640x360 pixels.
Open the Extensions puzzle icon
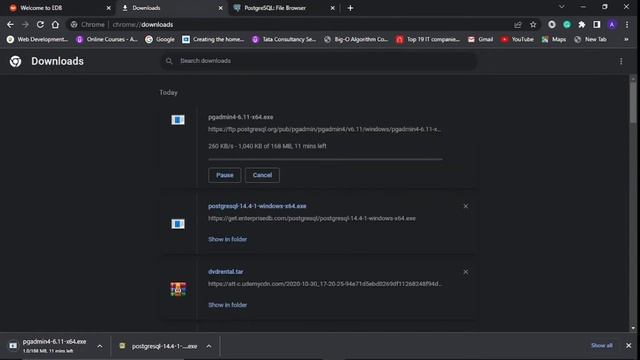(582, 24)
